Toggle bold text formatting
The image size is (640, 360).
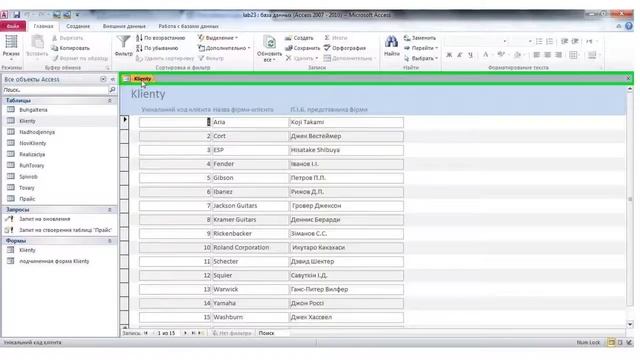tap(449, 55)
